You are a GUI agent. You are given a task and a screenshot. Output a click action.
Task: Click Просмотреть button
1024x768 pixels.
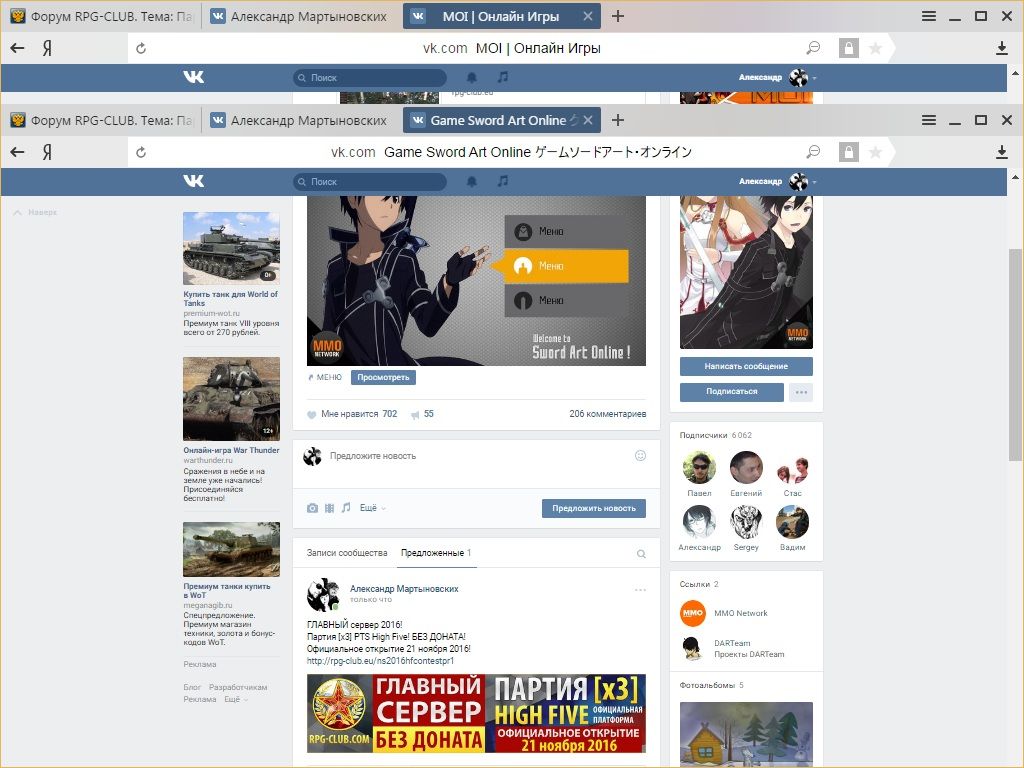point(383,377)
